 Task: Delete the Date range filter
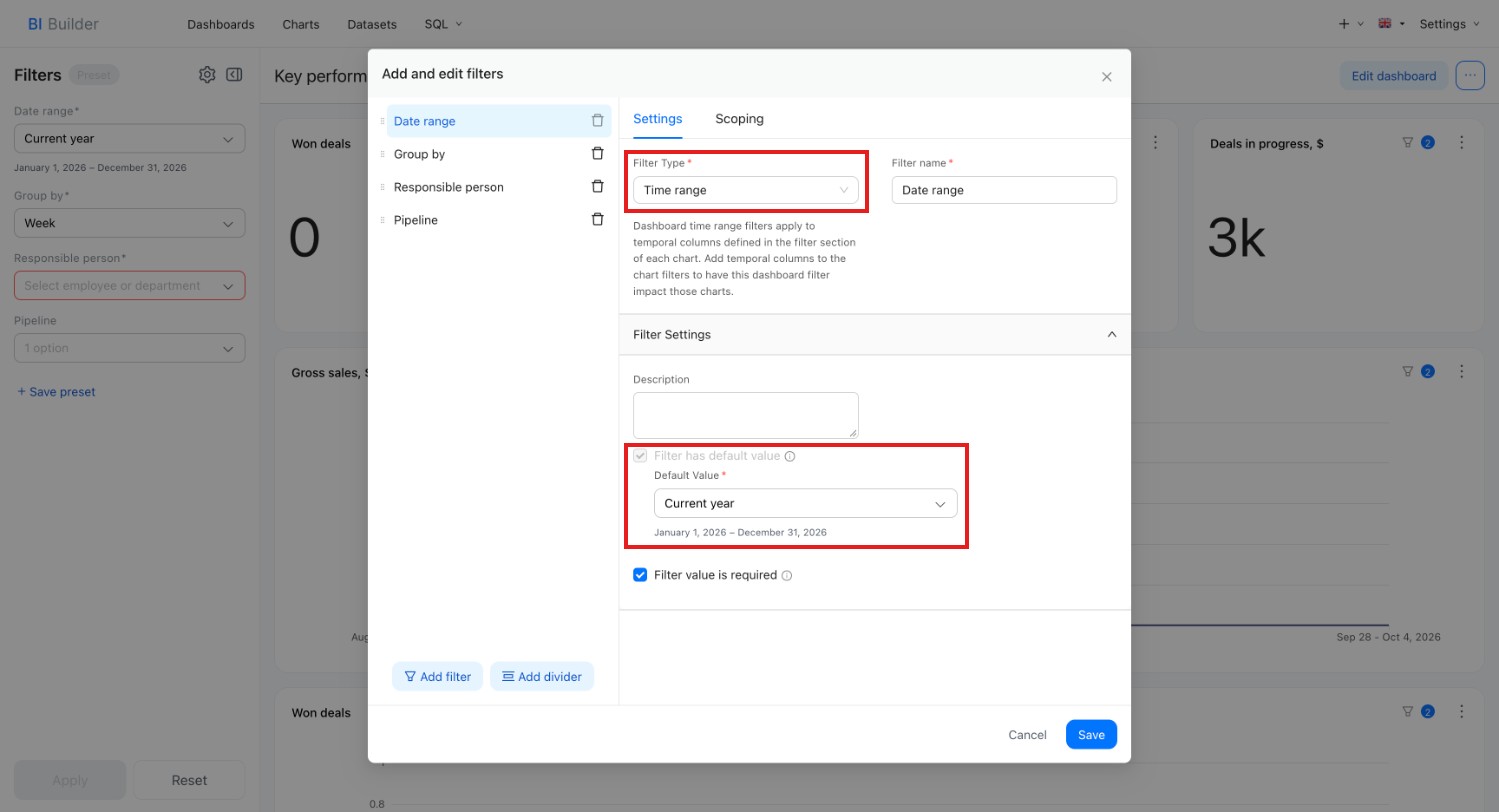598,121
